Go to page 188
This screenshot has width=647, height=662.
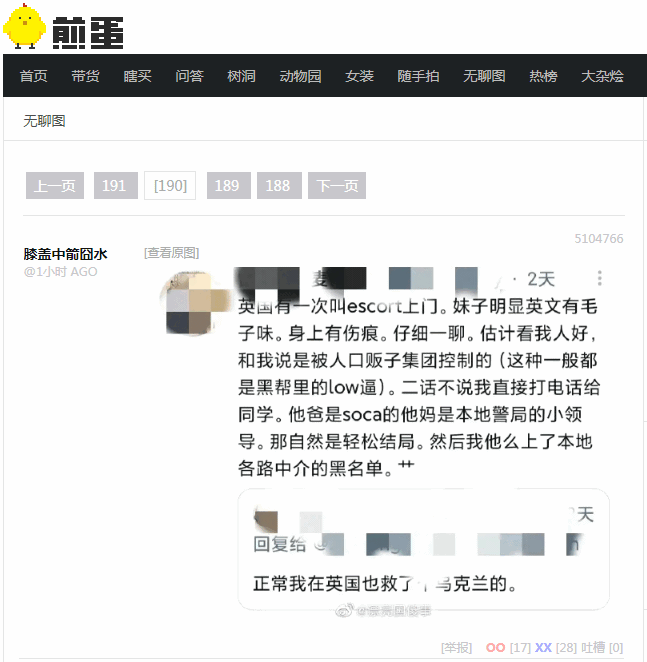click(x=279, y=185)
